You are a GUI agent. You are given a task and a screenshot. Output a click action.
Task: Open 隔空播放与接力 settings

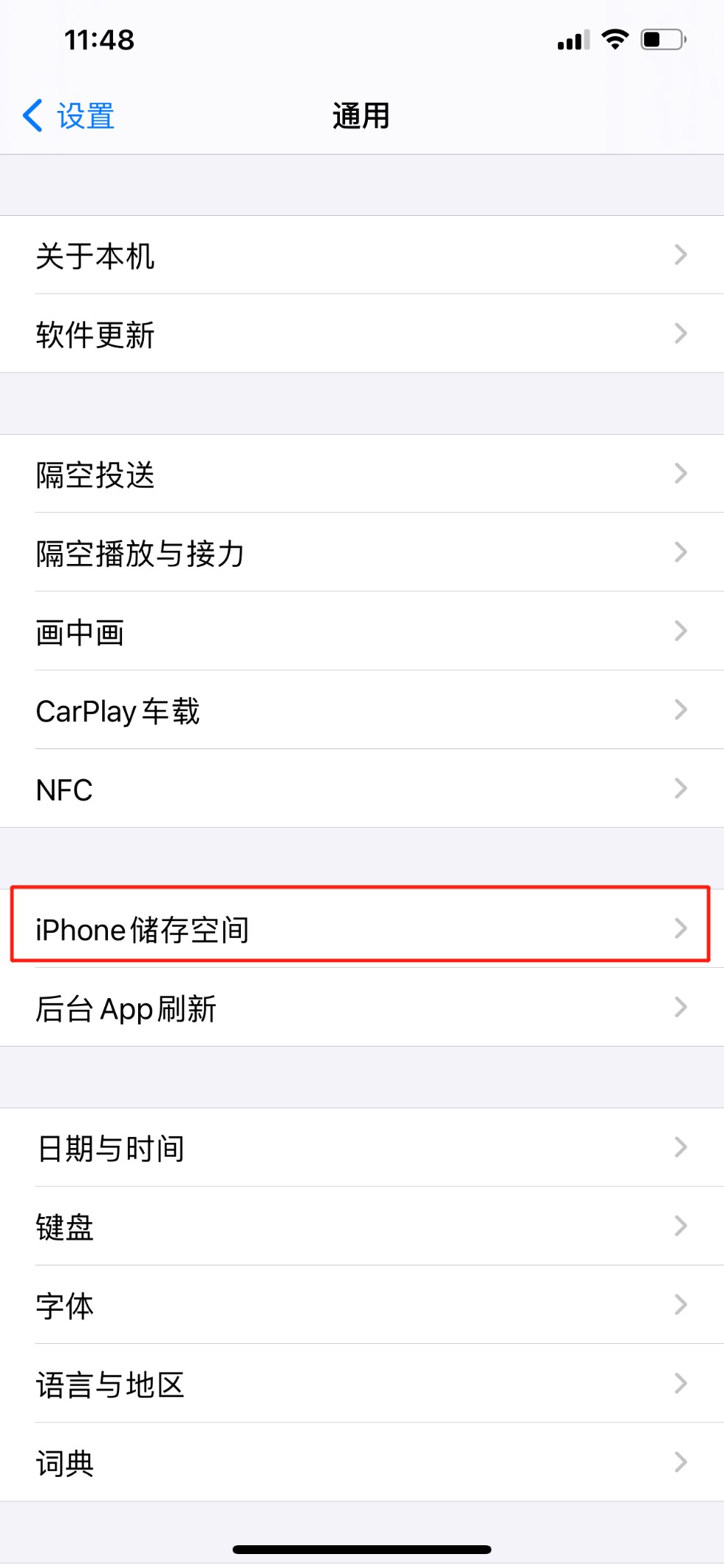coord(362,552)
